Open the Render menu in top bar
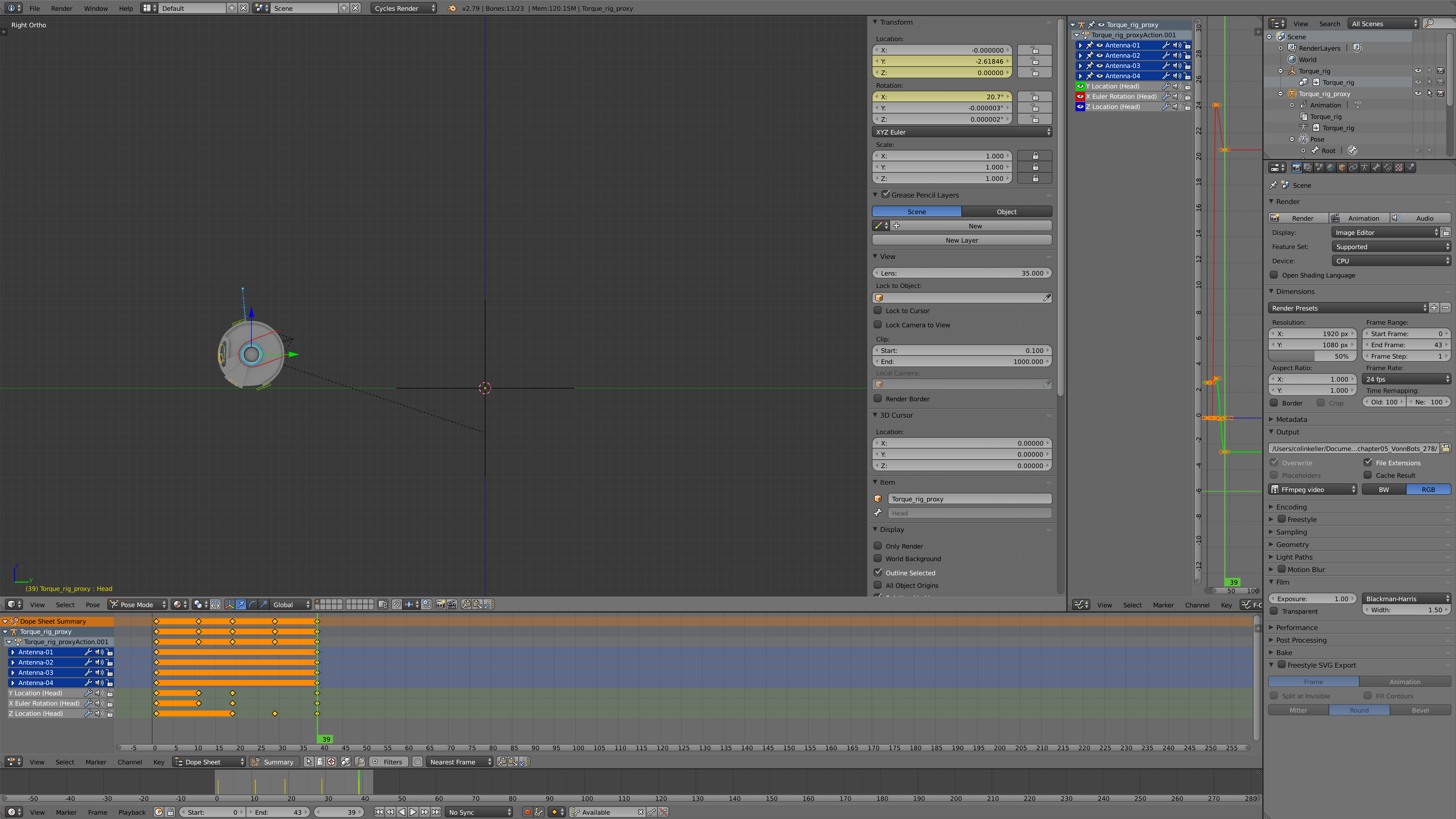Viewport: 1456px width, 819px height. click(62, 9)
